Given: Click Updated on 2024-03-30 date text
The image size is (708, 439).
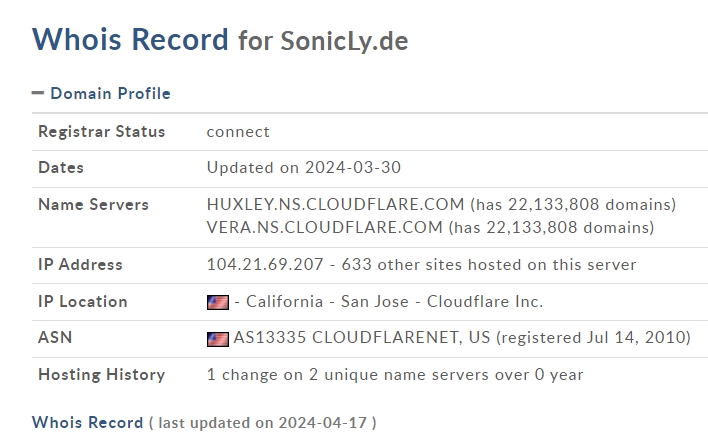Looking at the screenshot, I should [304, 168].
